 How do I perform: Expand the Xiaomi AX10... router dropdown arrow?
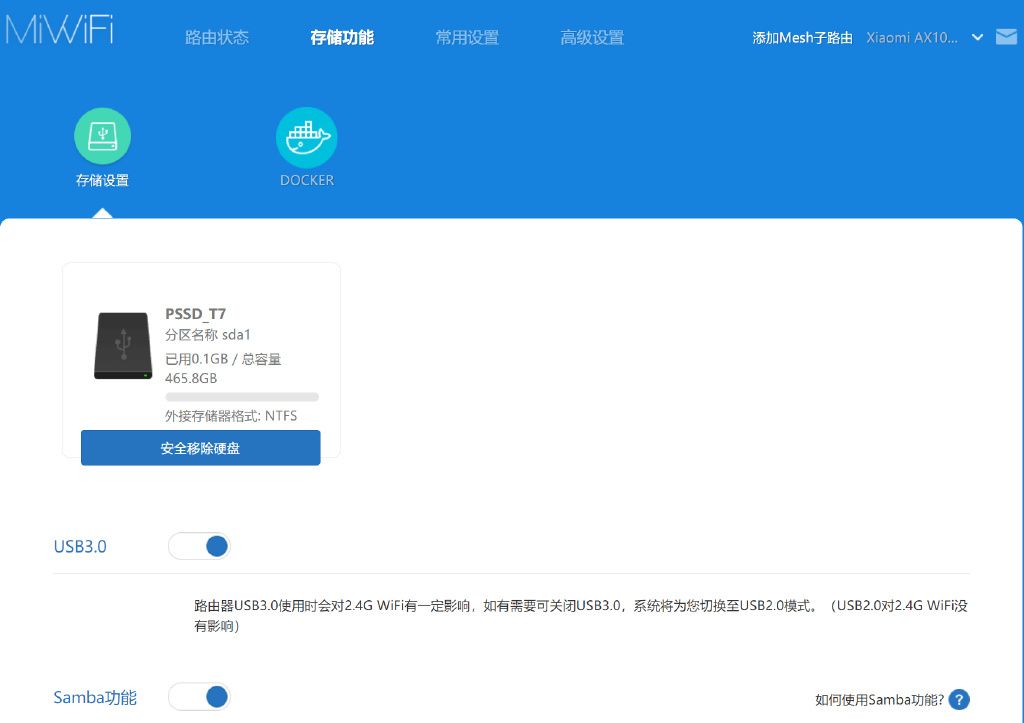tap(977, 37)
